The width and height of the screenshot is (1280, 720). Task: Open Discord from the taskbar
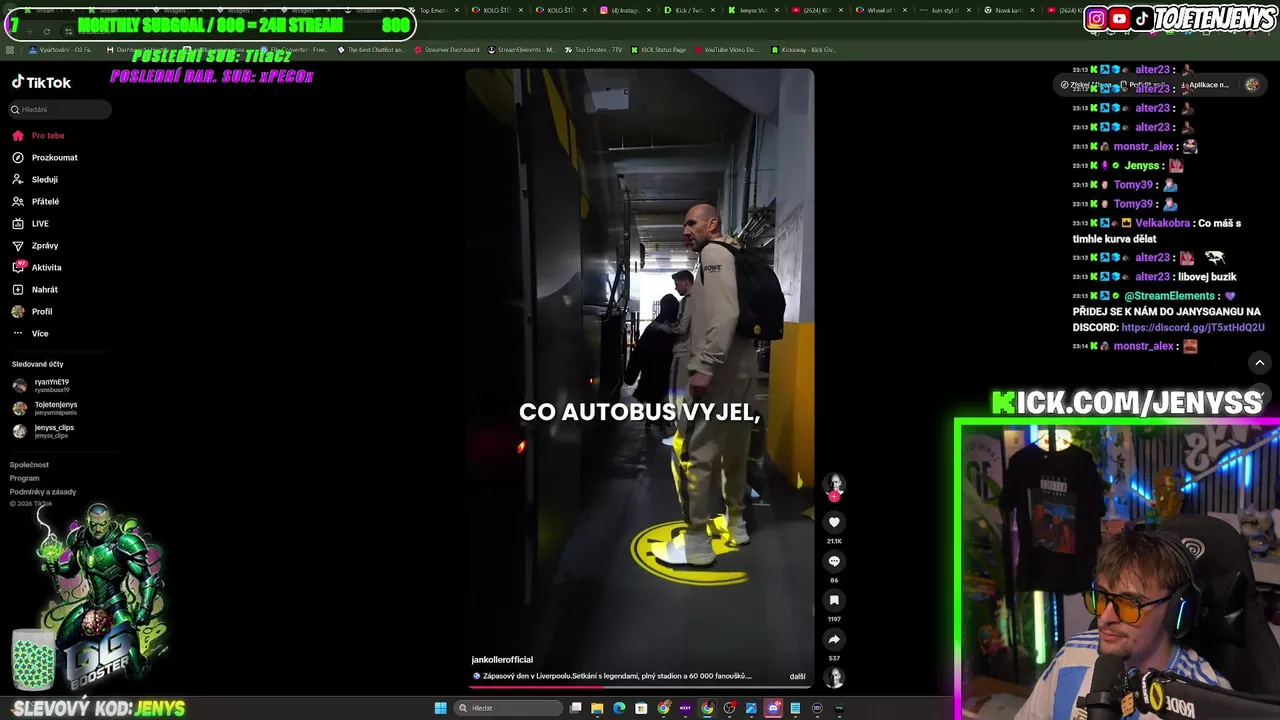click(x=773, y=708)
